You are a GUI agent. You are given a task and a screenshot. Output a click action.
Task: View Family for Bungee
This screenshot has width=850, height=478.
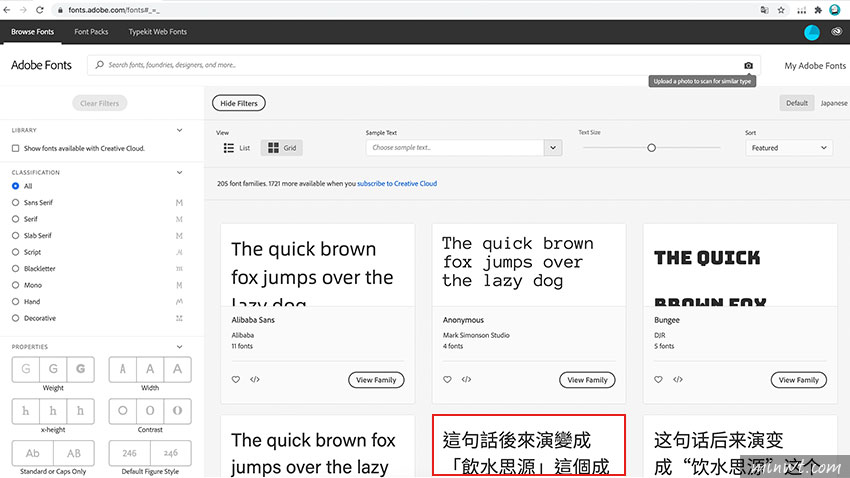(x=799, y=380)
